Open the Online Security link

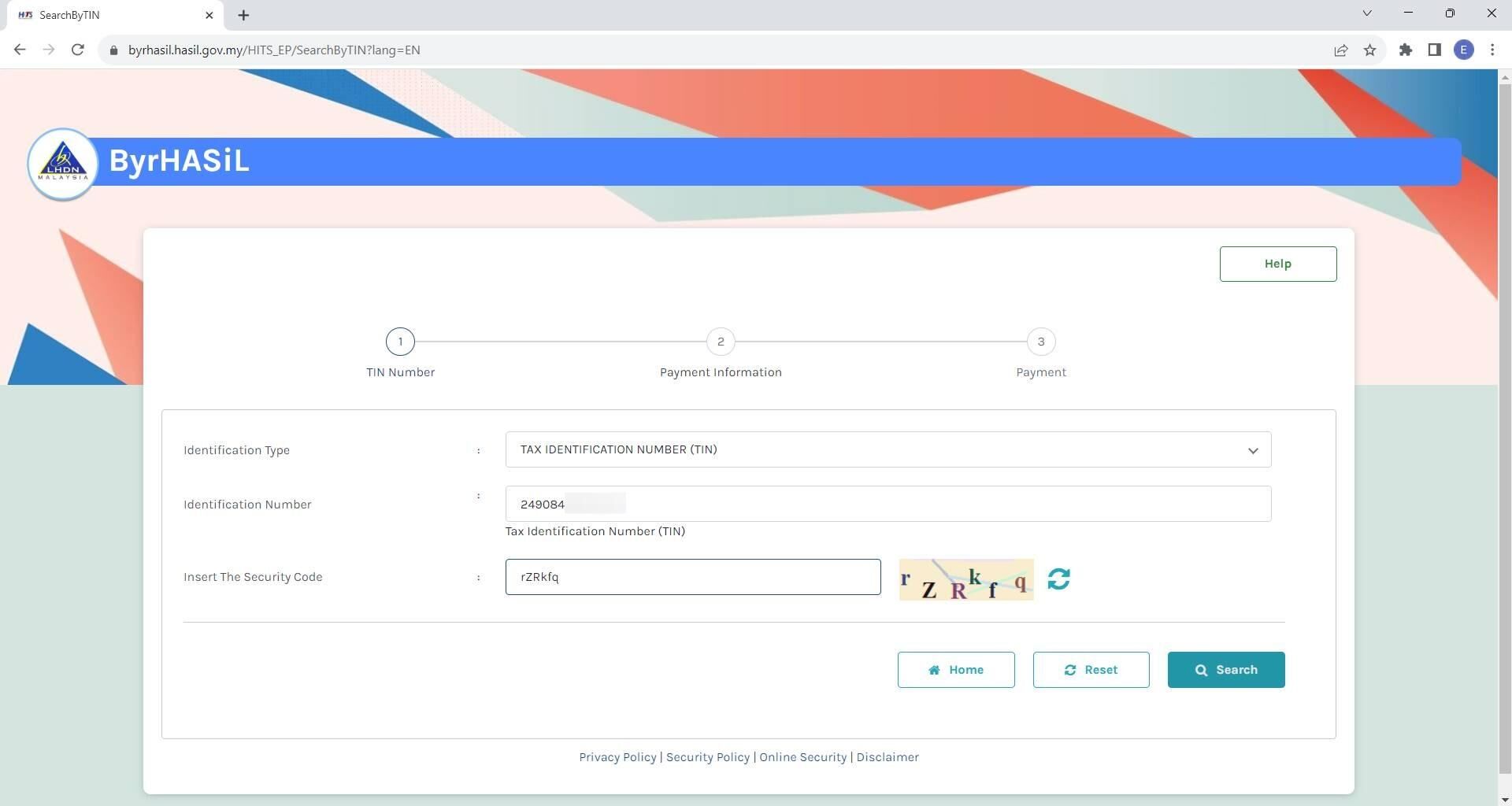[x=802, y=757]
